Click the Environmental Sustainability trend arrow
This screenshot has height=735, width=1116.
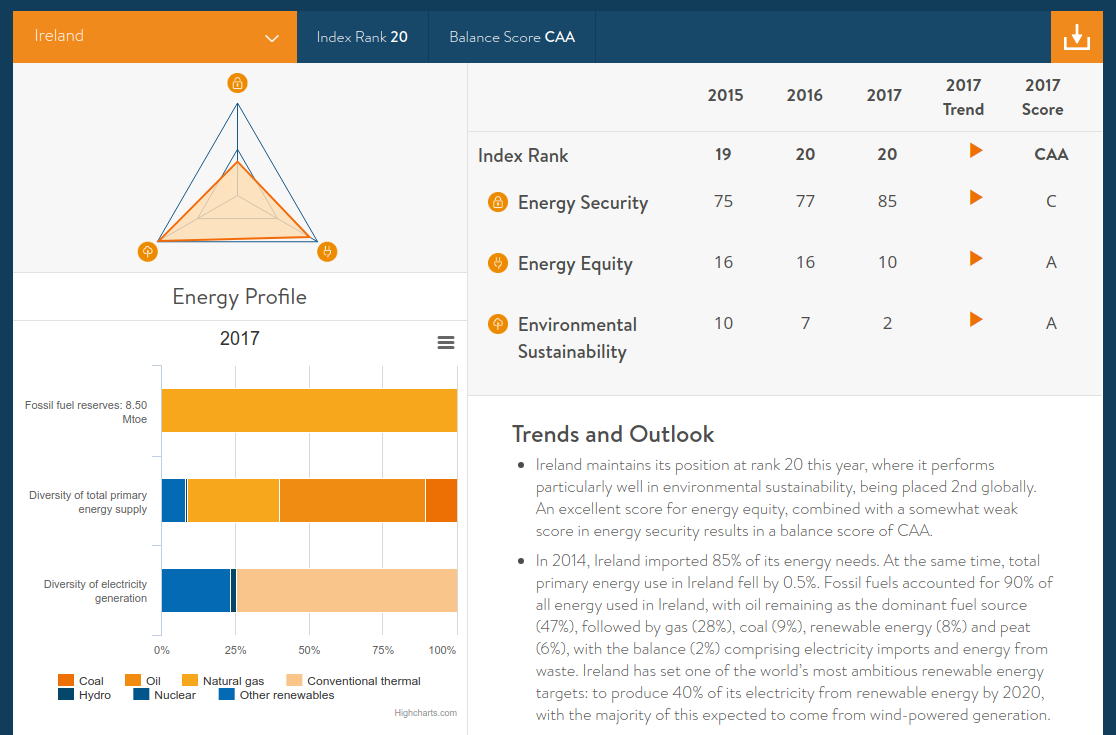(976, 319)
